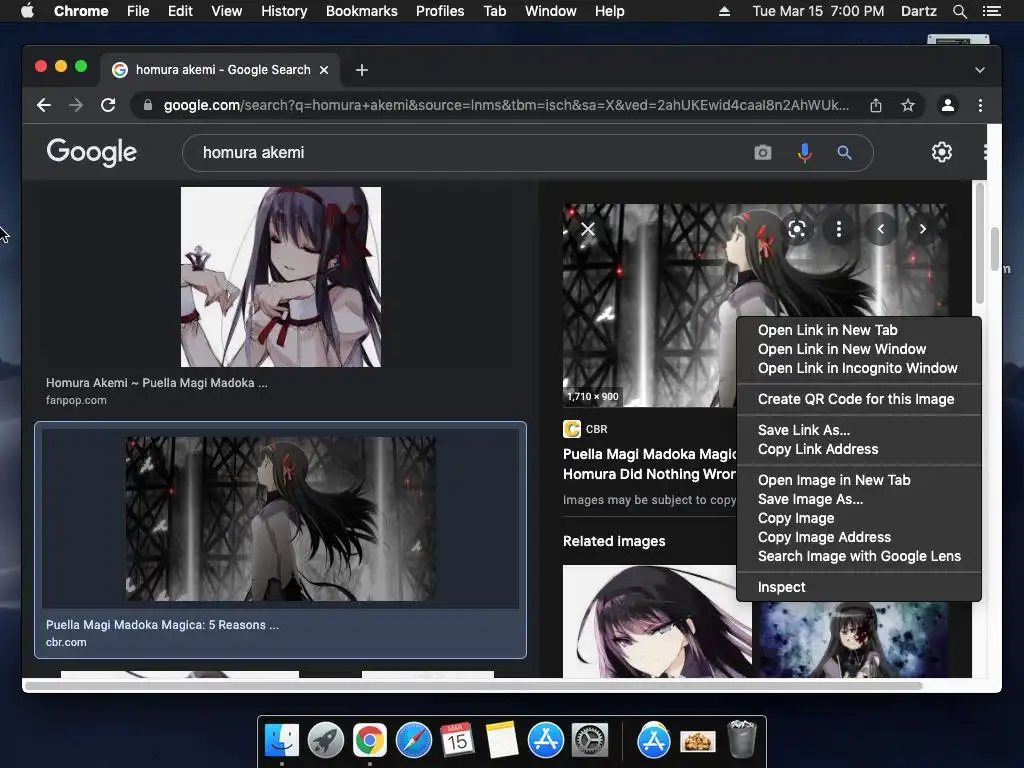Bookmark this tab with the star icon
The height and width of the screenshot is (768, 1024).
[908, 105]
